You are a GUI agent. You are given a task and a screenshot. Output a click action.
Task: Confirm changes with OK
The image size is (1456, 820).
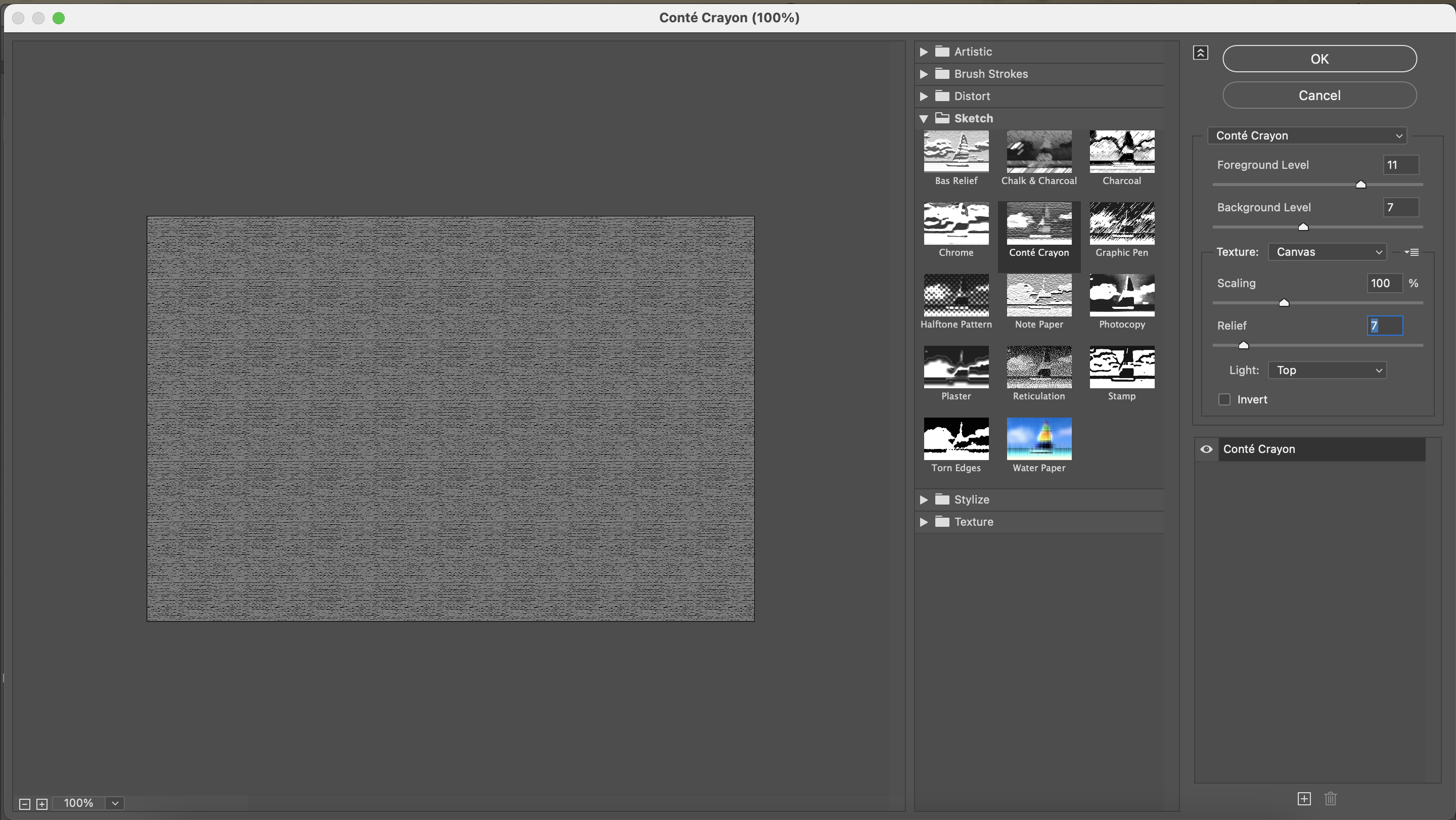point(1320,58)
